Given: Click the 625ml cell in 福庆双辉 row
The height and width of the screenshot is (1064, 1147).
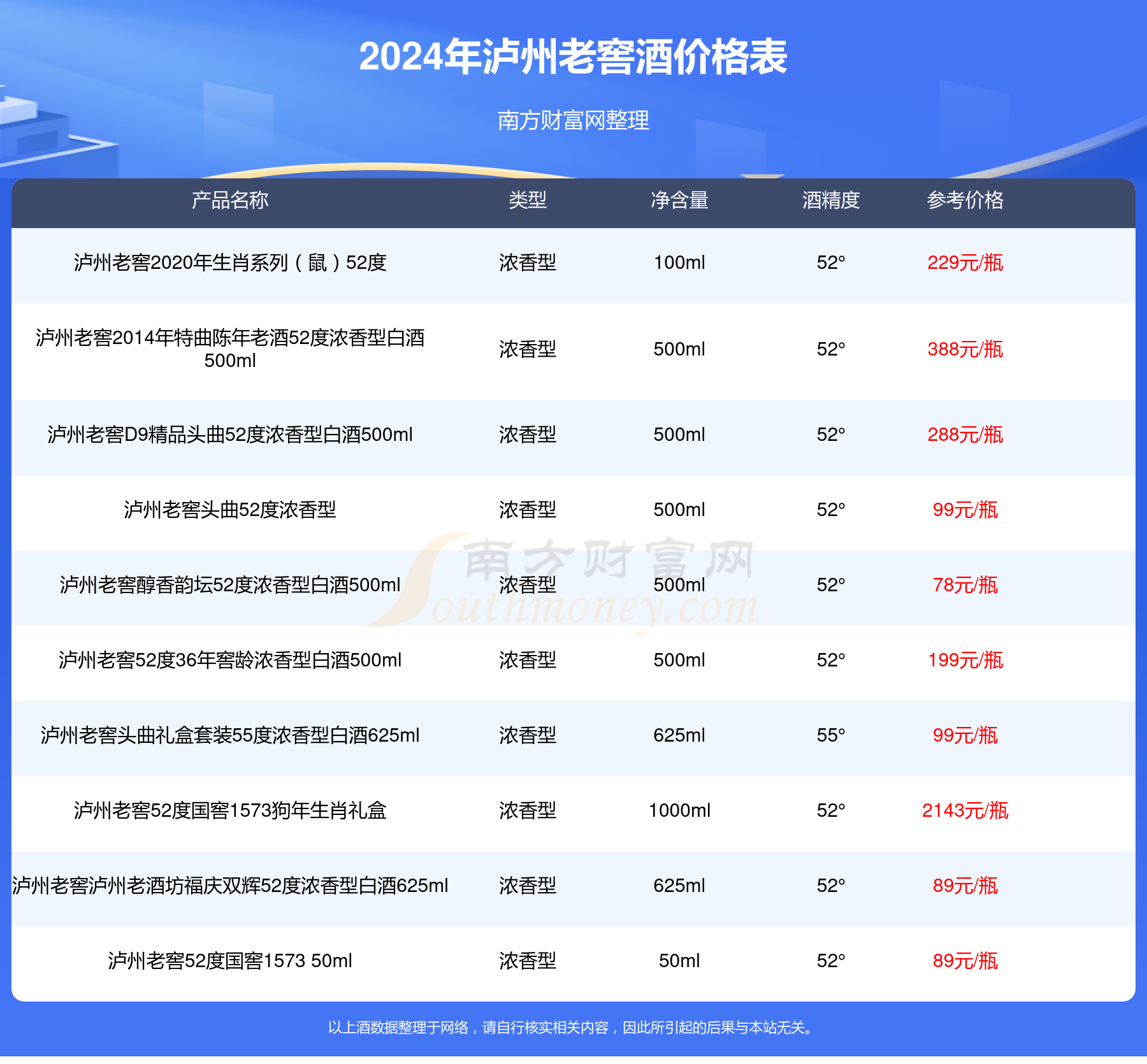Looking at the screenshot, I should coord(679,886).
